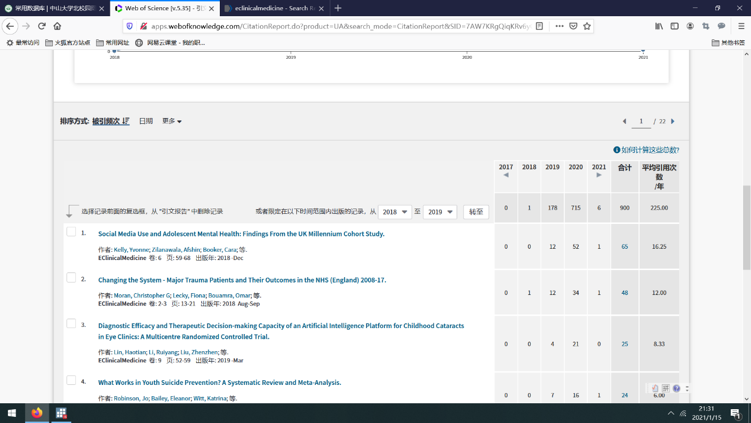
Task: Go to next results page arrow
Action: click(673, 121)
